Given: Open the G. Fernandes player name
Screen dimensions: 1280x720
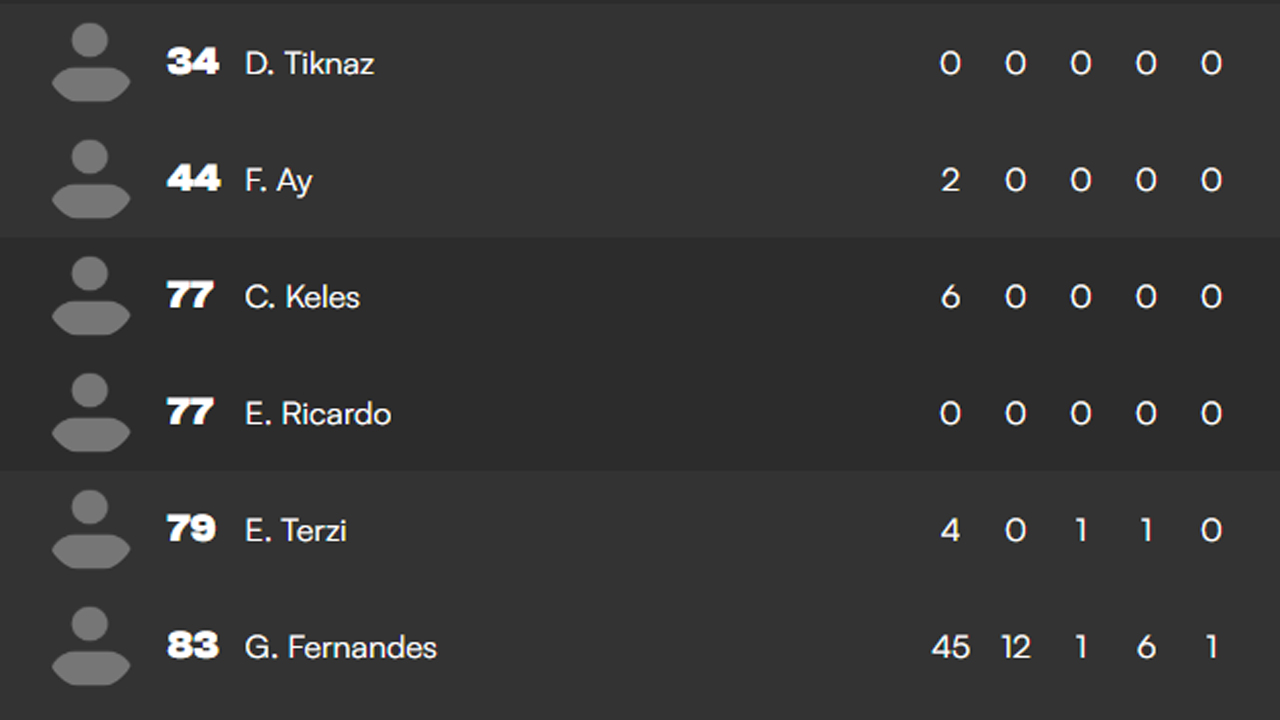Looking at the screenshot, I should click(340, 647).
